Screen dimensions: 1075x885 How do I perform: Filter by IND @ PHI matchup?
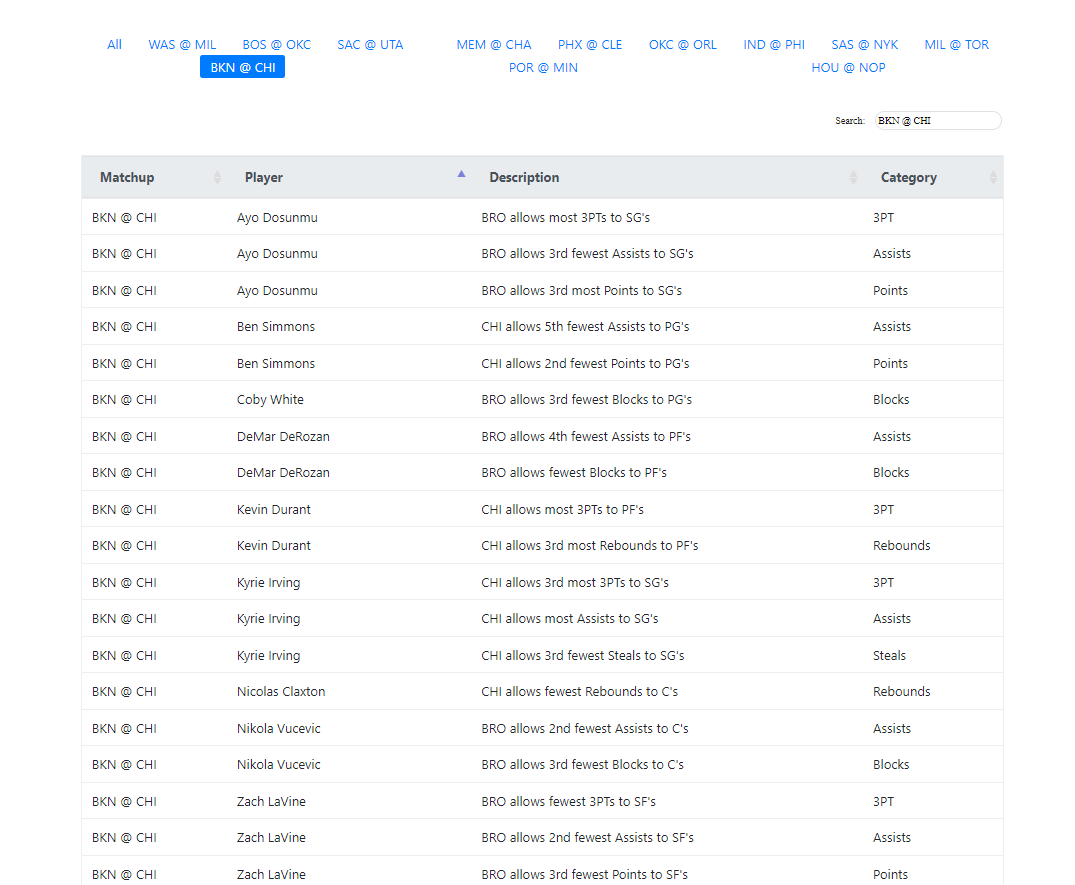point(774,45)
